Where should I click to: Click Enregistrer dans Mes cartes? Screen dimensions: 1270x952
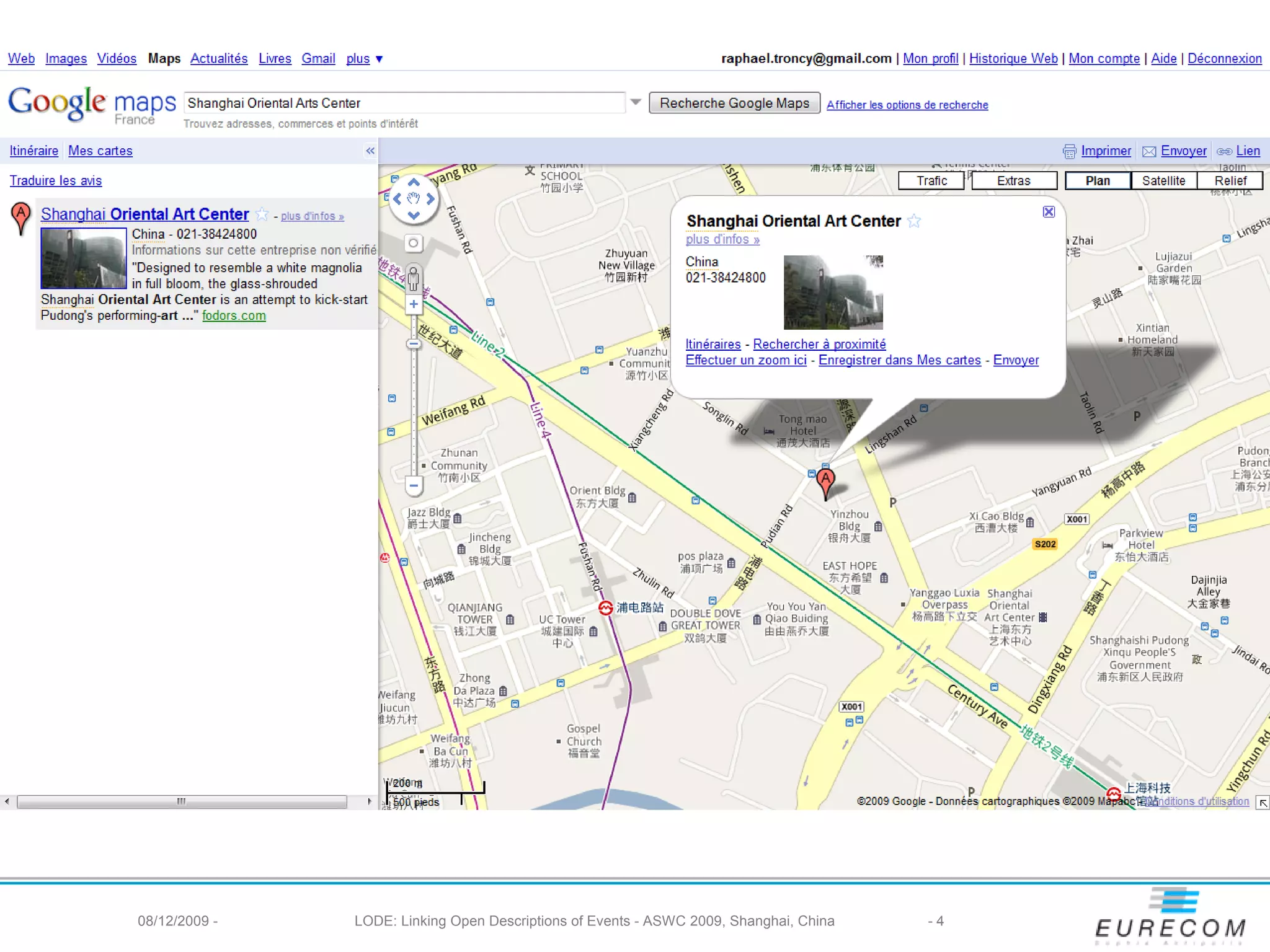[900, 360]
